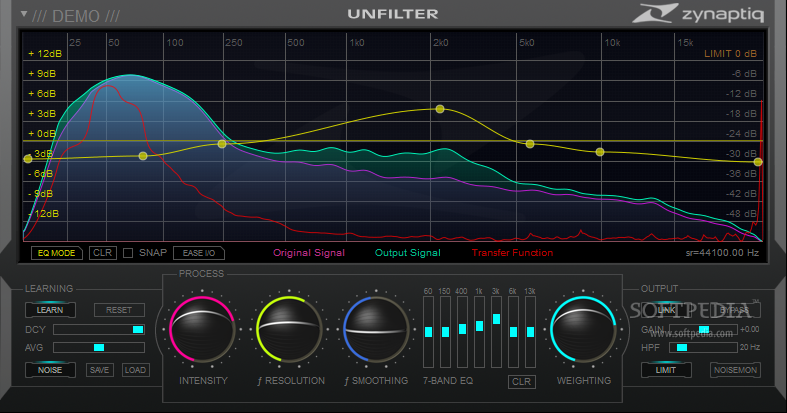Click the + 12dB scale label

(45, 54)
